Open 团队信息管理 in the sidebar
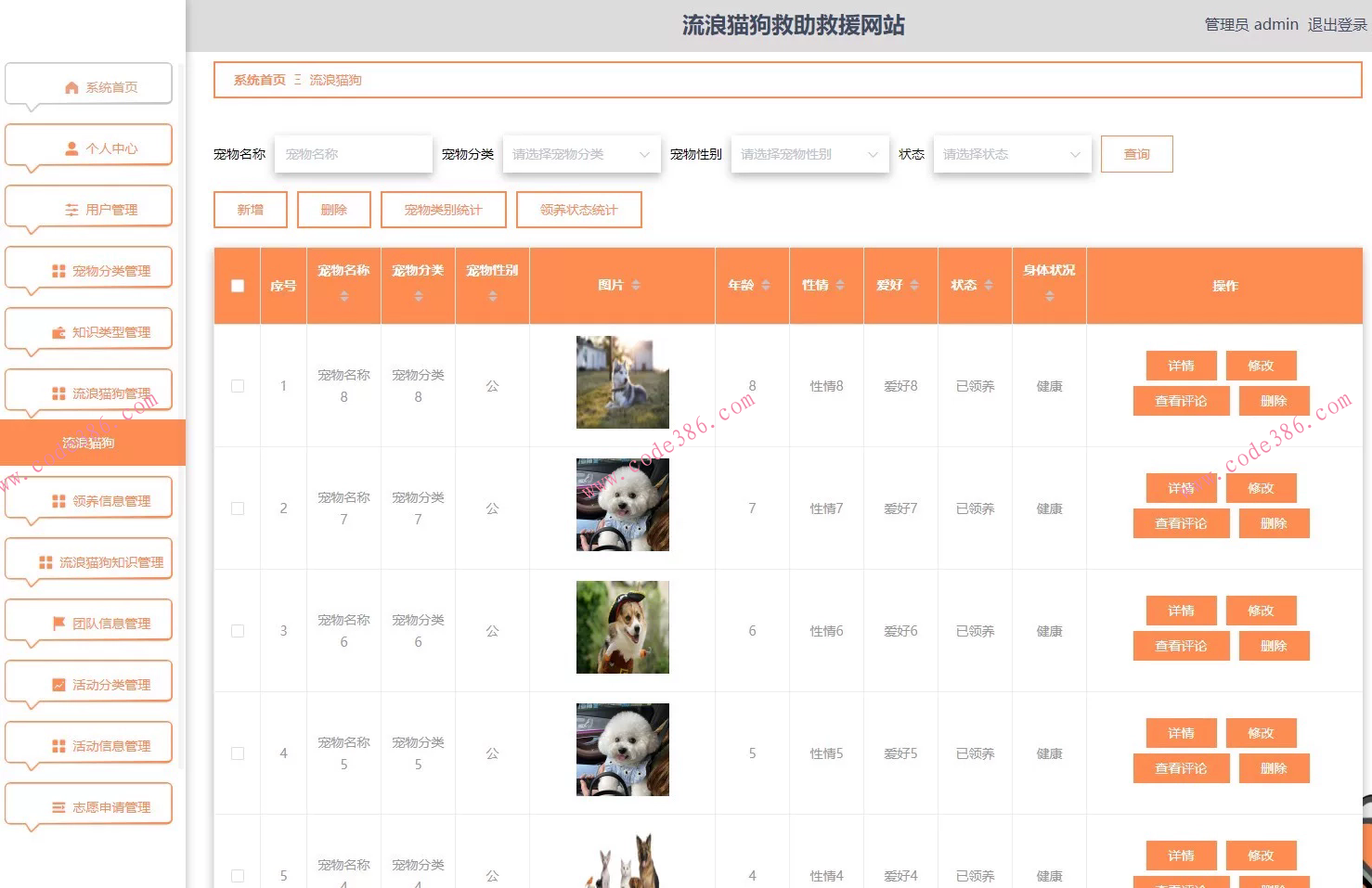1372x888 pixels. pyautogui.click(x=89, y=624)
